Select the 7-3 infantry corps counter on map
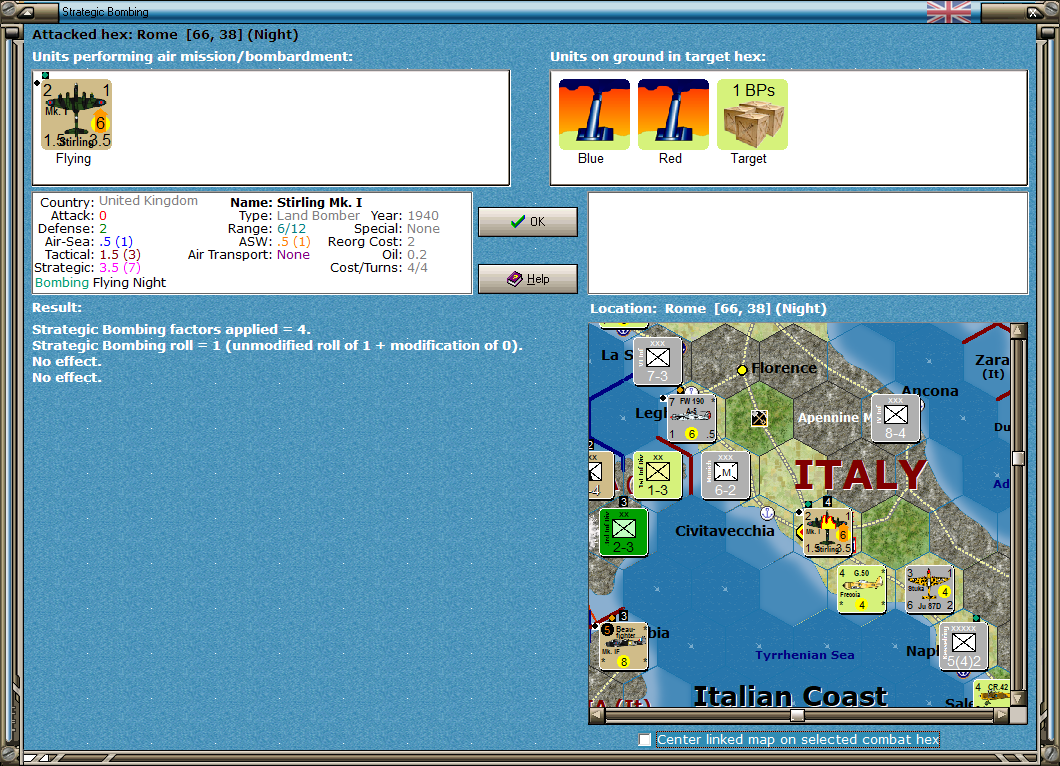Image resolution: width=1060 pixels, height=766 pixels. [657, 360]
